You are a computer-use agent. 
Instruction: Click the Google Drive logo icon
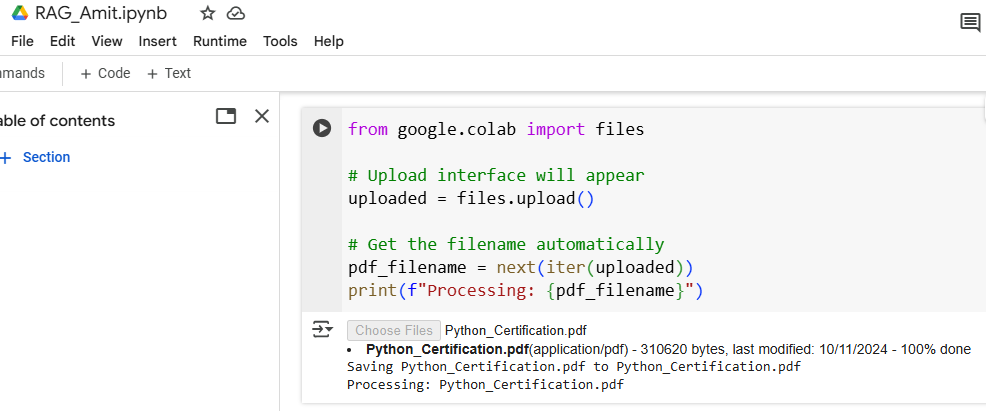20,13
